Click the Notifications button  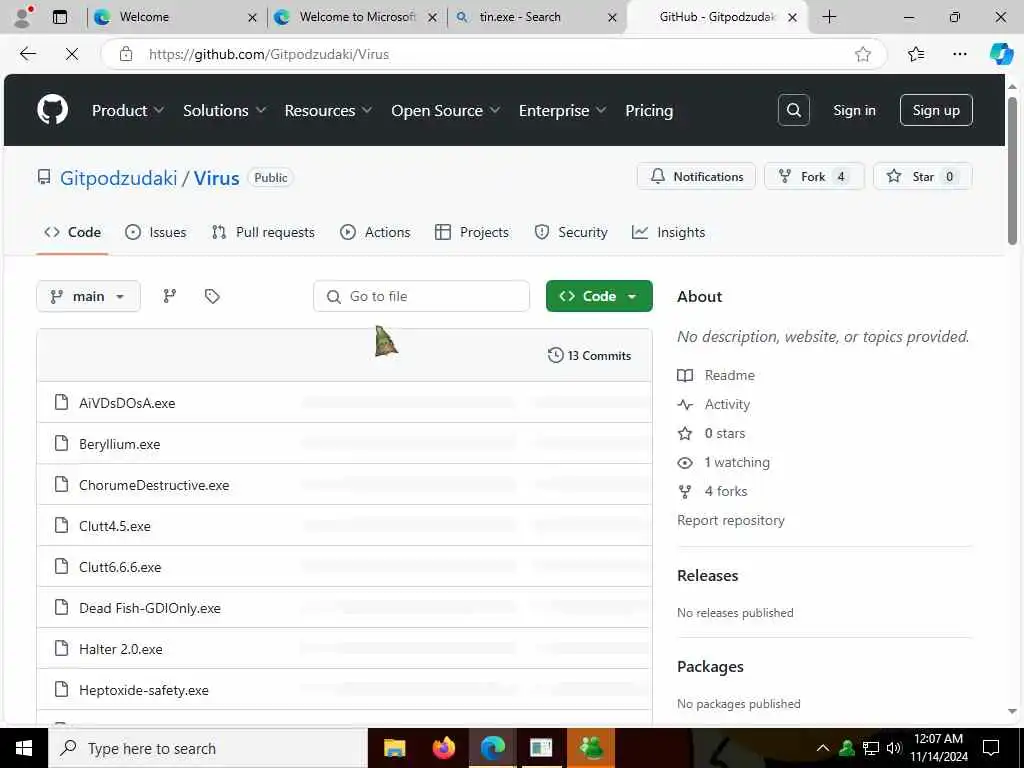[x=696, y=176]
